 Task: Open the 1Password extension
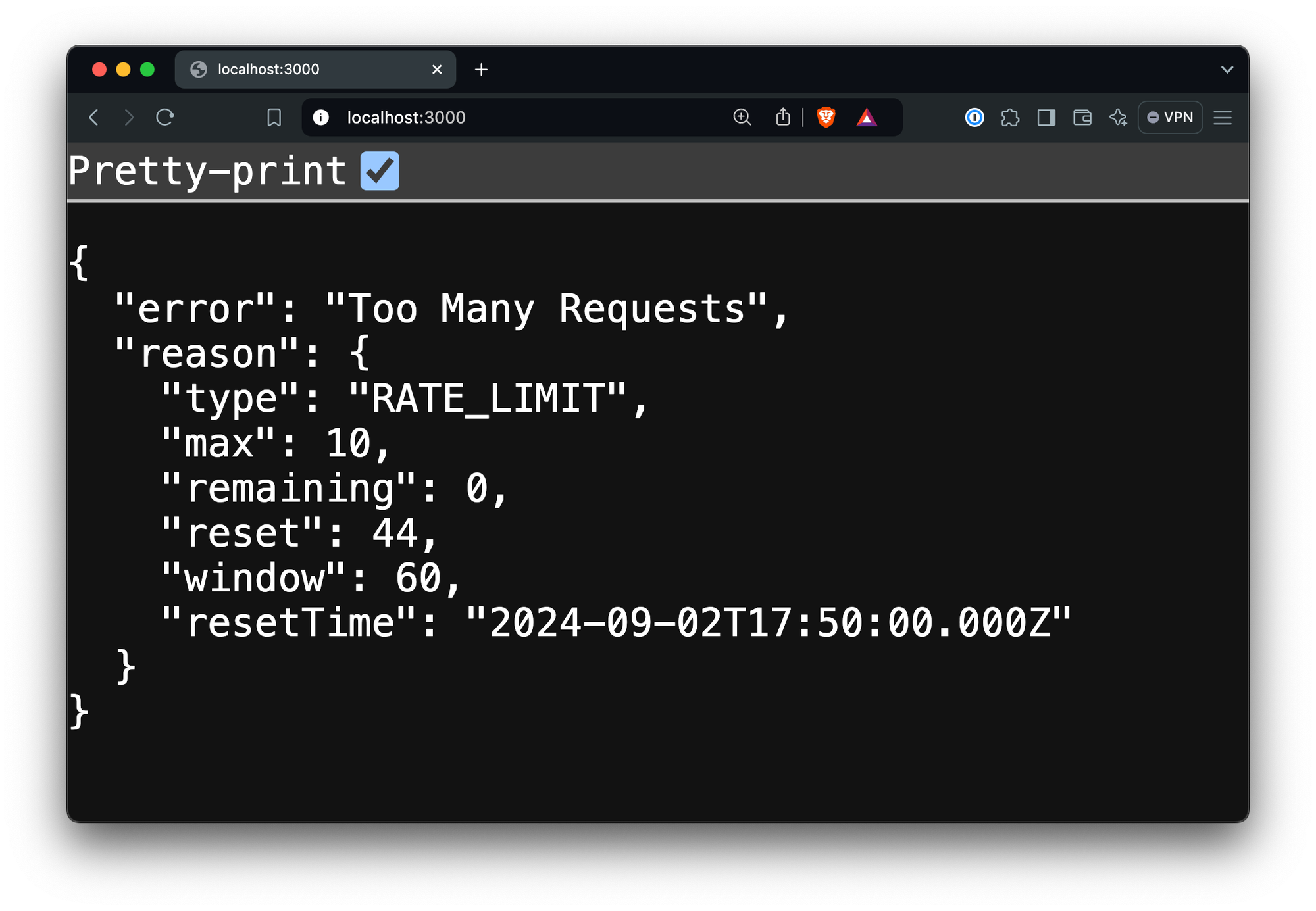(x=974, y=118)
